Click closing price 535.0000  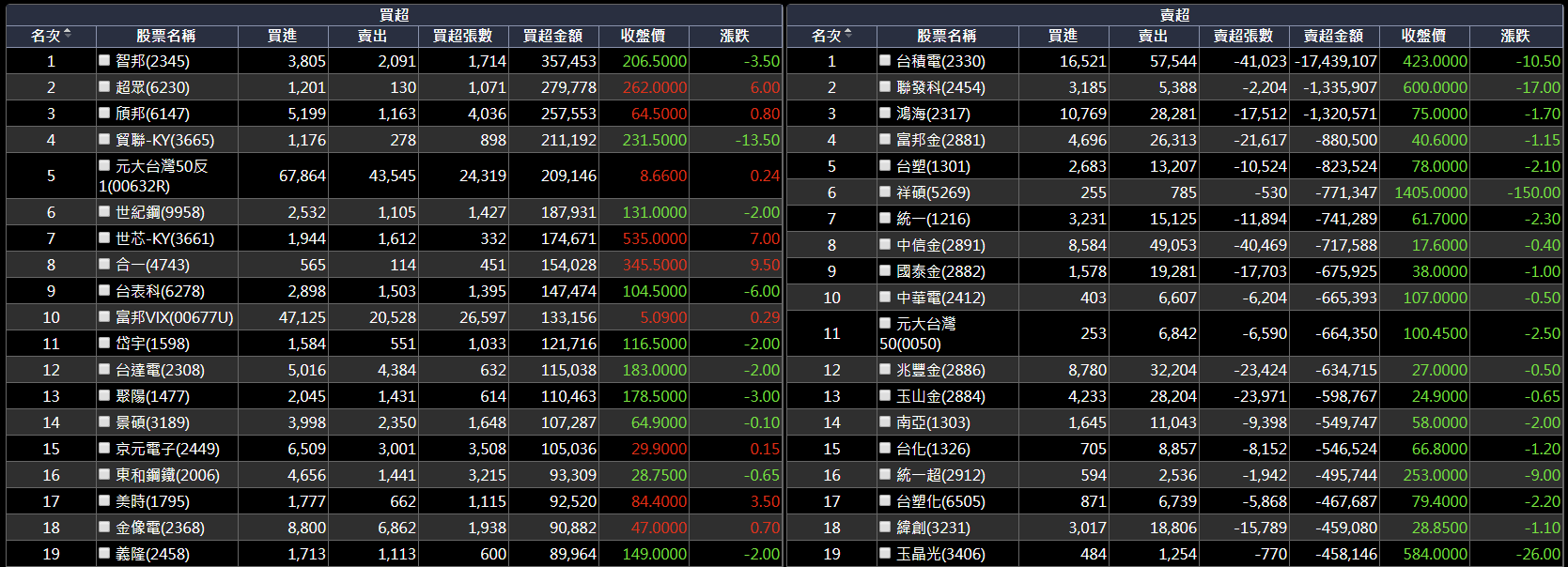(x=655, y=238)
